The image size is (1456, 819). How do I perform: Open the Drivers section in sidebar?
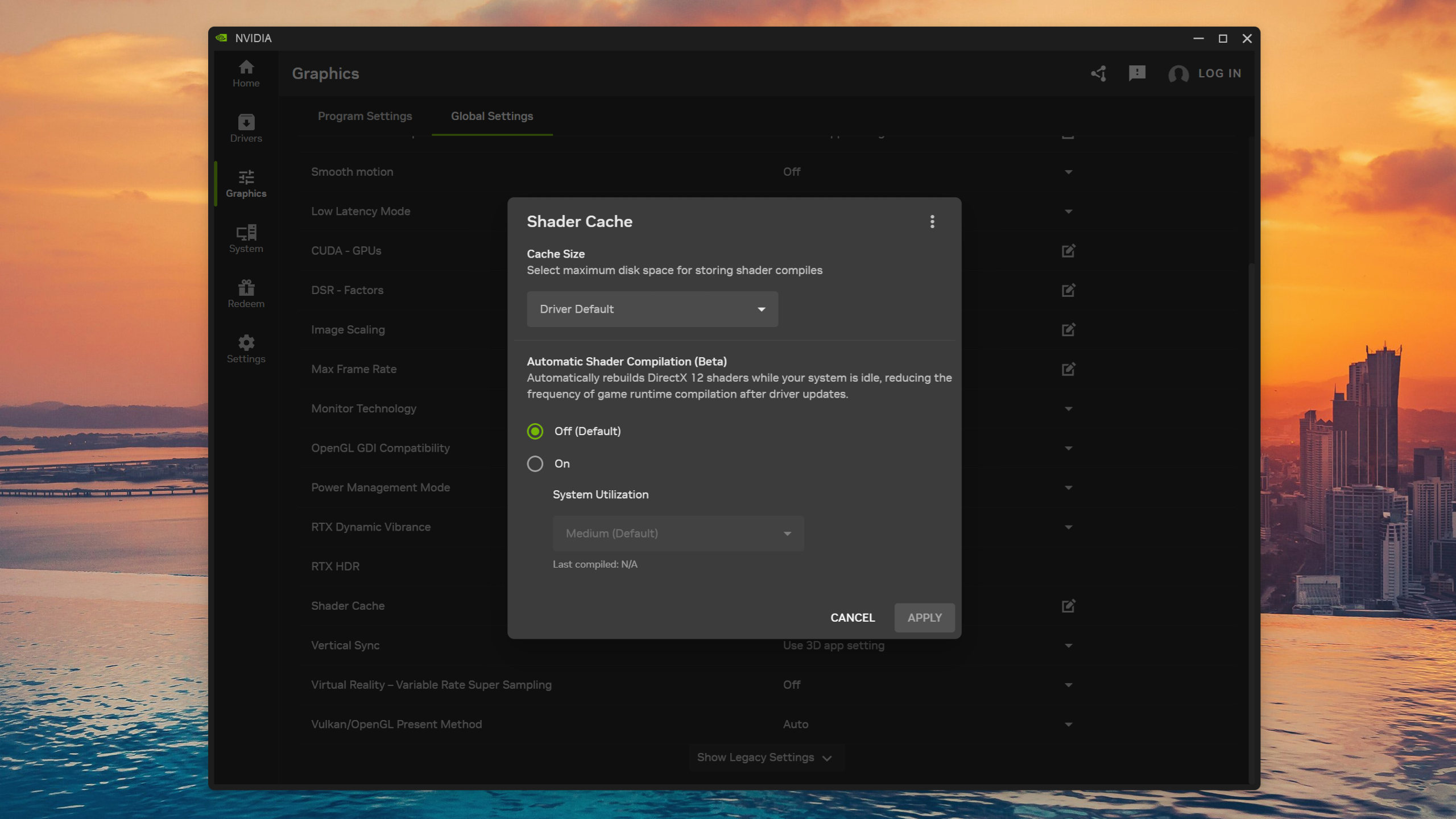coord(246,128)
